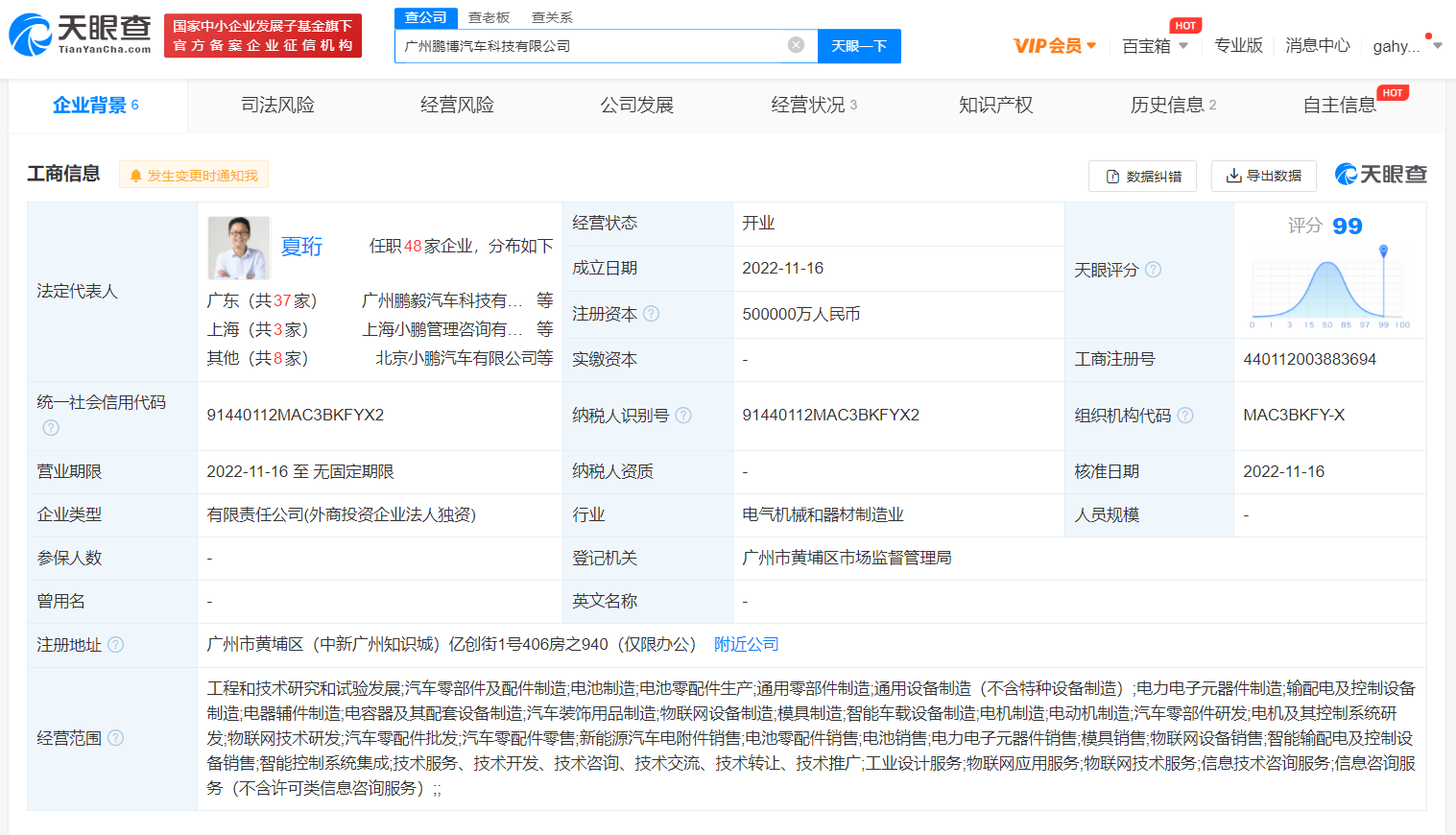This screenshot has height=835, width=1456.
Task: Click the registrar 广州市黄埔区市场监督管理局
Action: pos(847,559)
